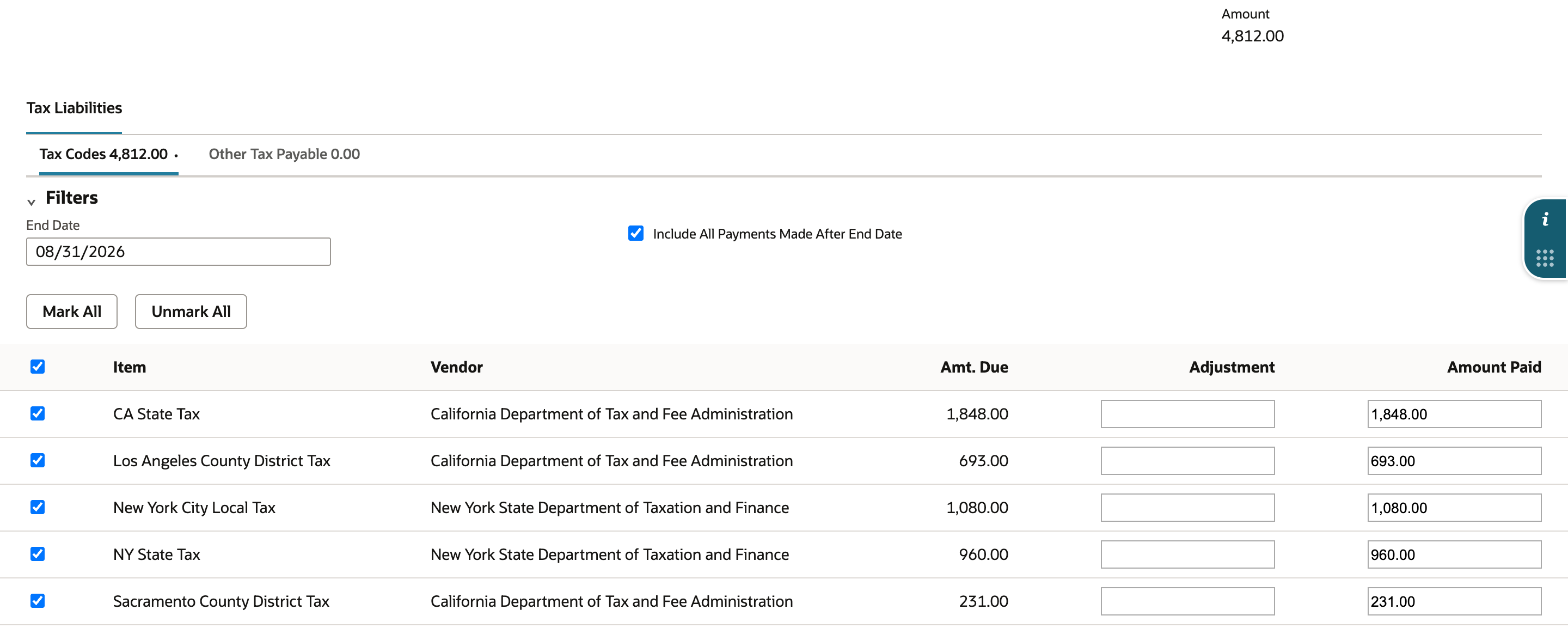Image resolution: width=1568 pixels, height=634 pixels.
Task: Click the Amount total 4,812.00 at top
Action: tap(1252, 36)
